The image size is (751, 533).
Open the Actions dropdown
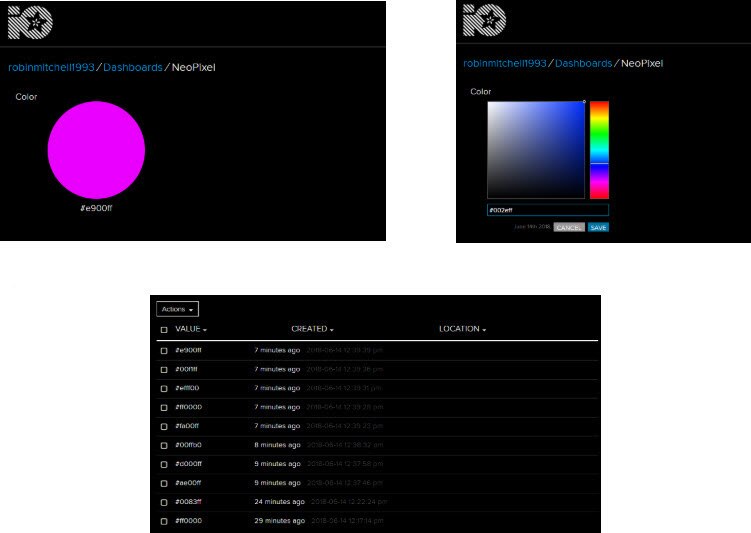pyautogui.click(x=178, y=310)
